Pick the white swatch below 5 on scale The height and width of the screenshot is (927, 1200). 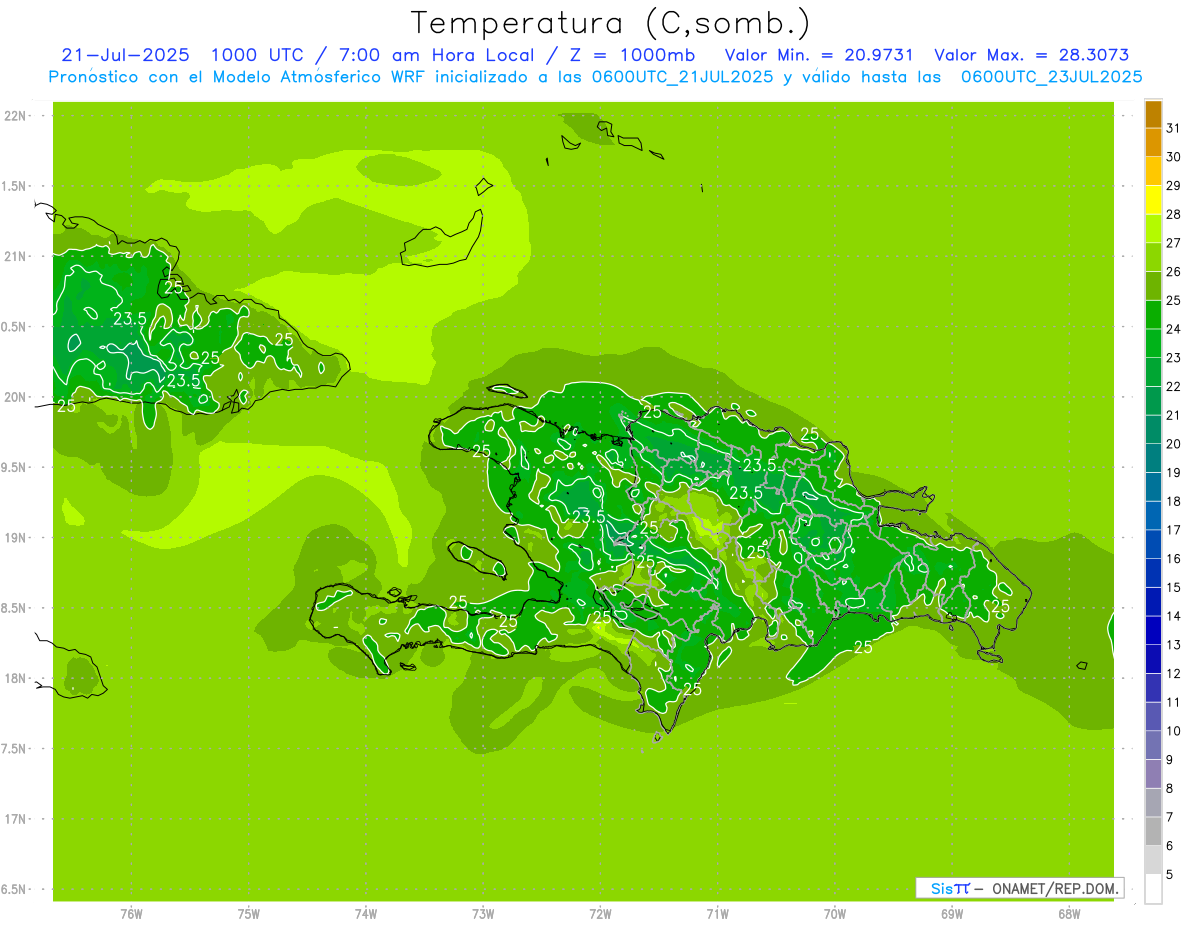[x=1153, y=888]
